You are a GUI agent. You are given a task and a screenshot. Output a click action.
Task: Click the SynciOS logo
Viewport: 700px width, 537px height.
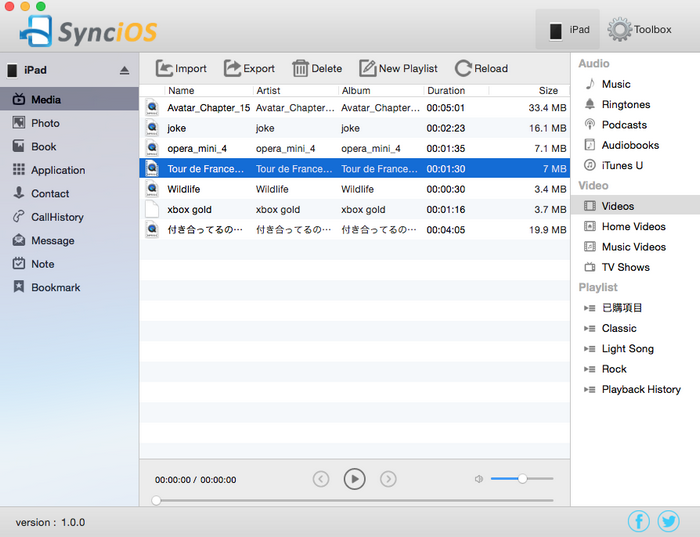88,31
